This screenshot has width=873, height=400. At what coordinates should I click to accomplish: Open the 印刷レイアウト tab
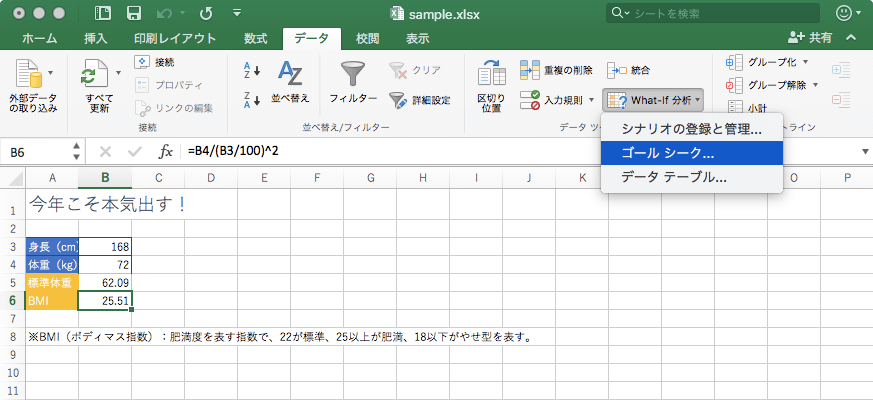(x=175, y=38)
